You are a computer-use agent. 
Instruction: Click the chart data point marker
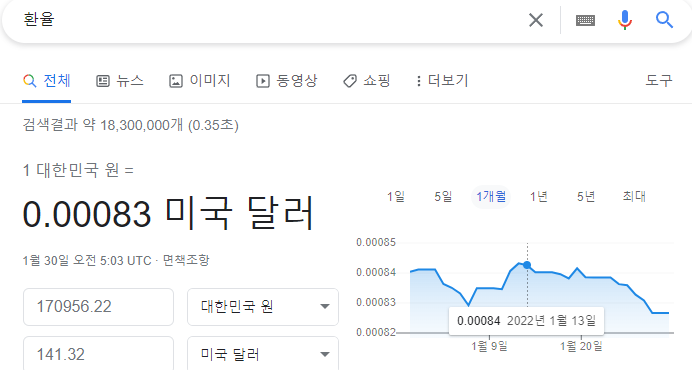(x=527, y=265)
